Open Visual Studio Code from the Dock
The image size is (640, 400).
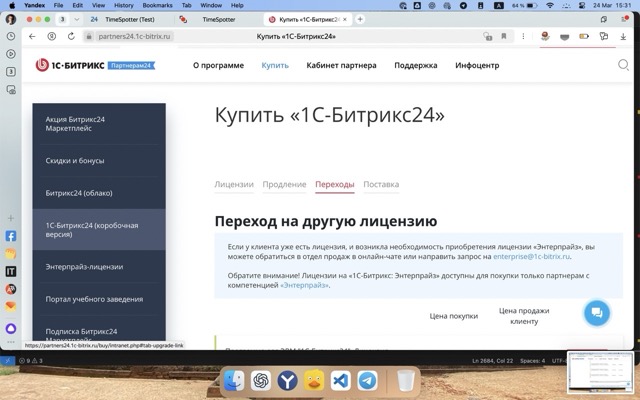340,381
